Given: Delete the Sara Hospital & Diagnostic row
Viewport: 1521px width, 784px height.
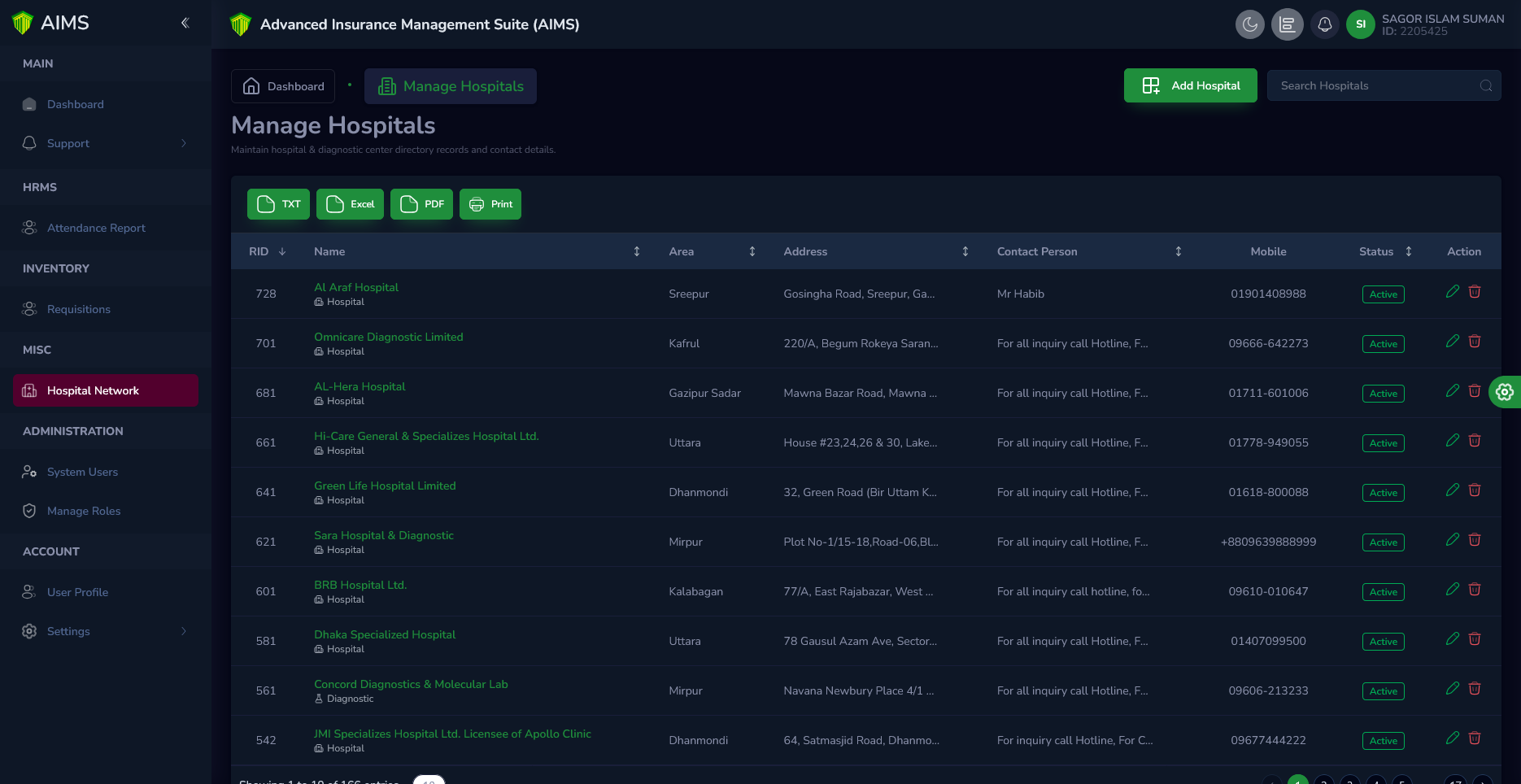Looking at the screenshot, I should 1475,540.
